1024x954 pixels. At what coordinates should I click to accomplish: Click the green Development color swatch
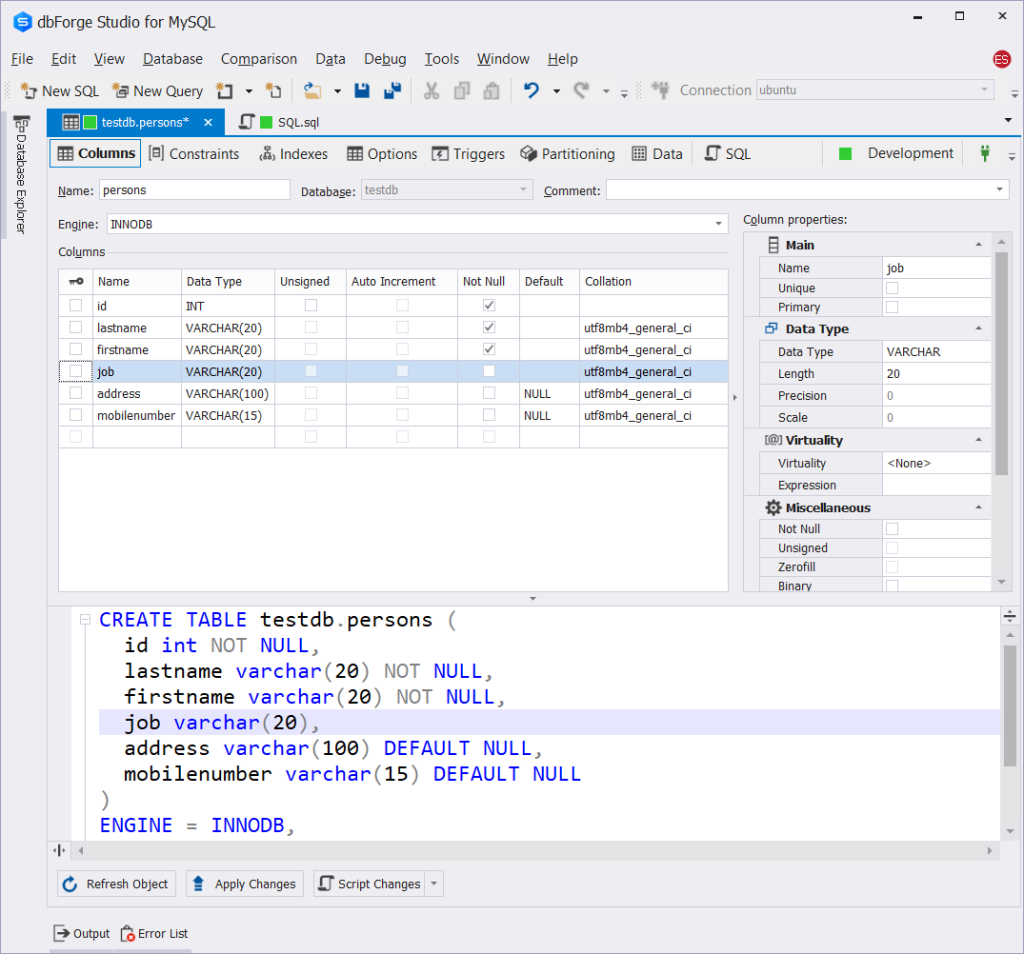[x=845, y=154]
